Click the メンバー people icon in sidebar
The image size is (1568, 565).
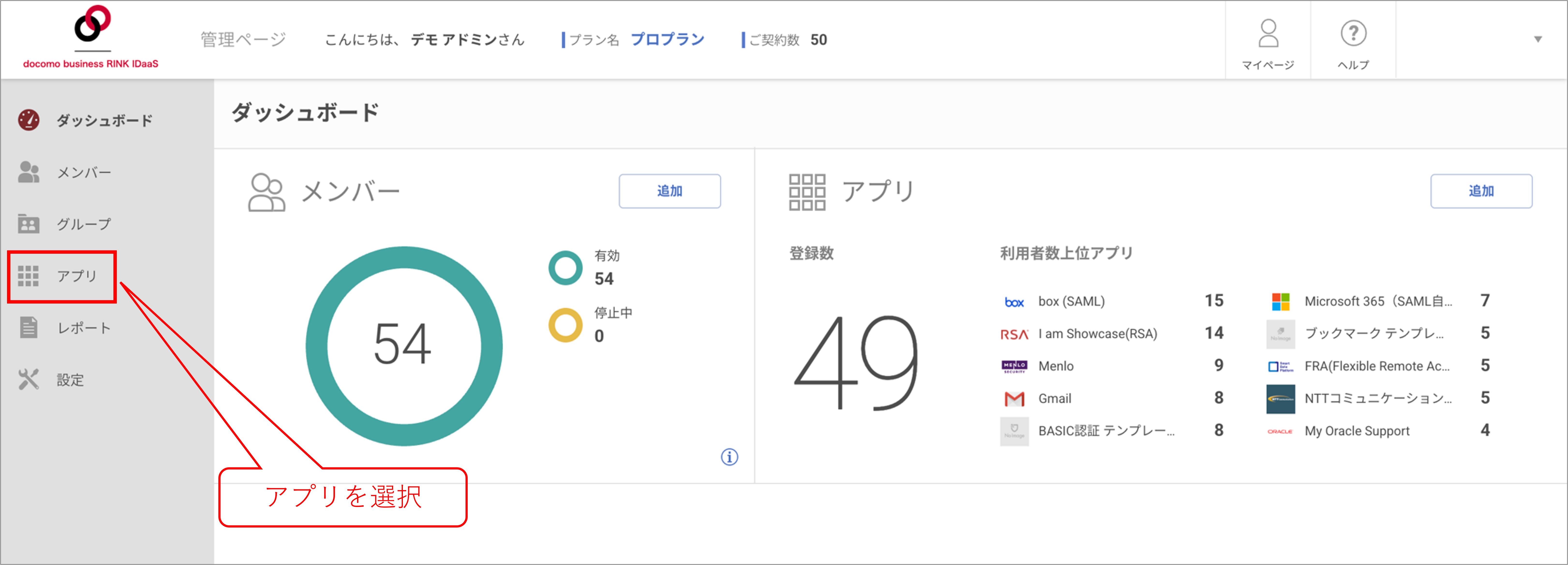pyautogui.click(x=29, y=172)
